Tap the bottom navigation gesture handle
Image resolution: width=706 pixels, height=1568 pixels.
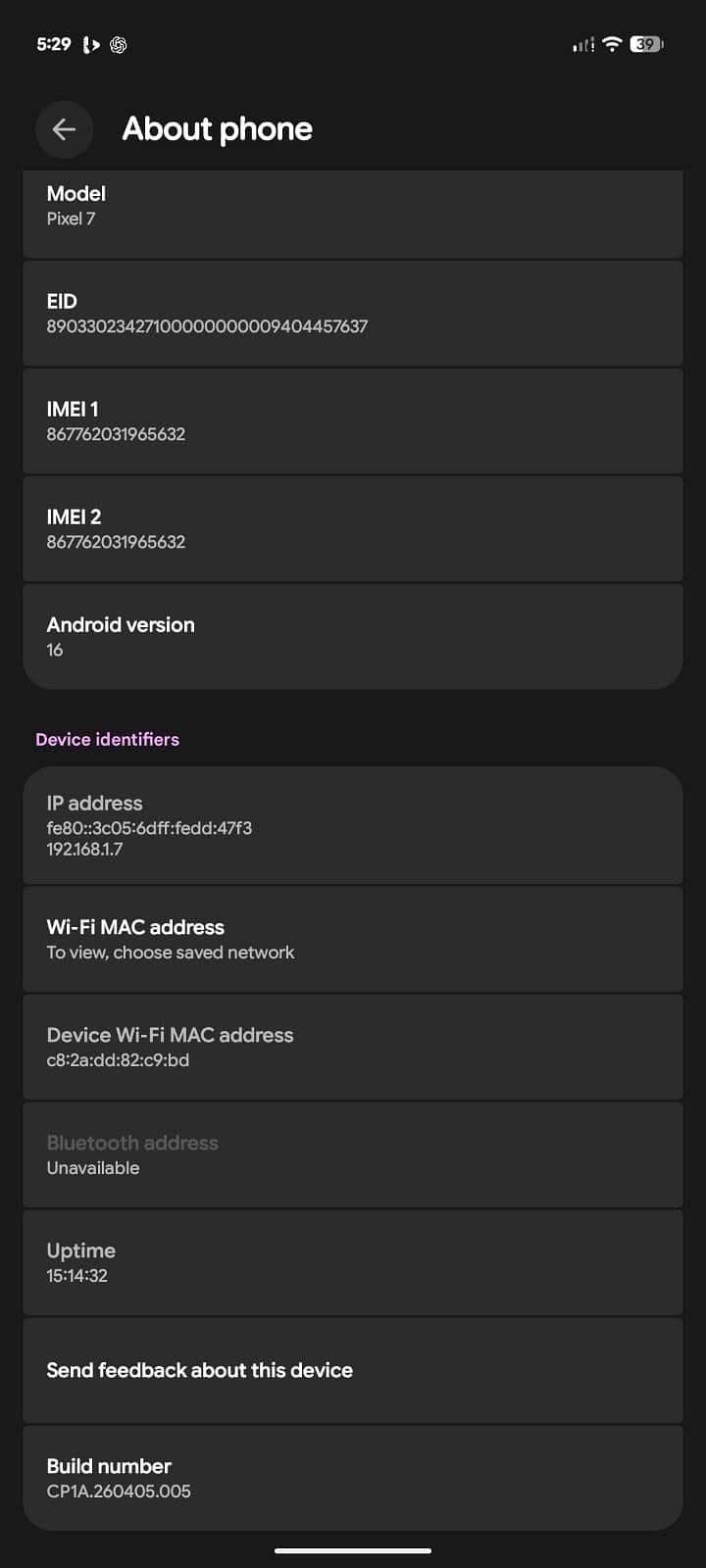pyautogui.click(x=353, y=1550)
